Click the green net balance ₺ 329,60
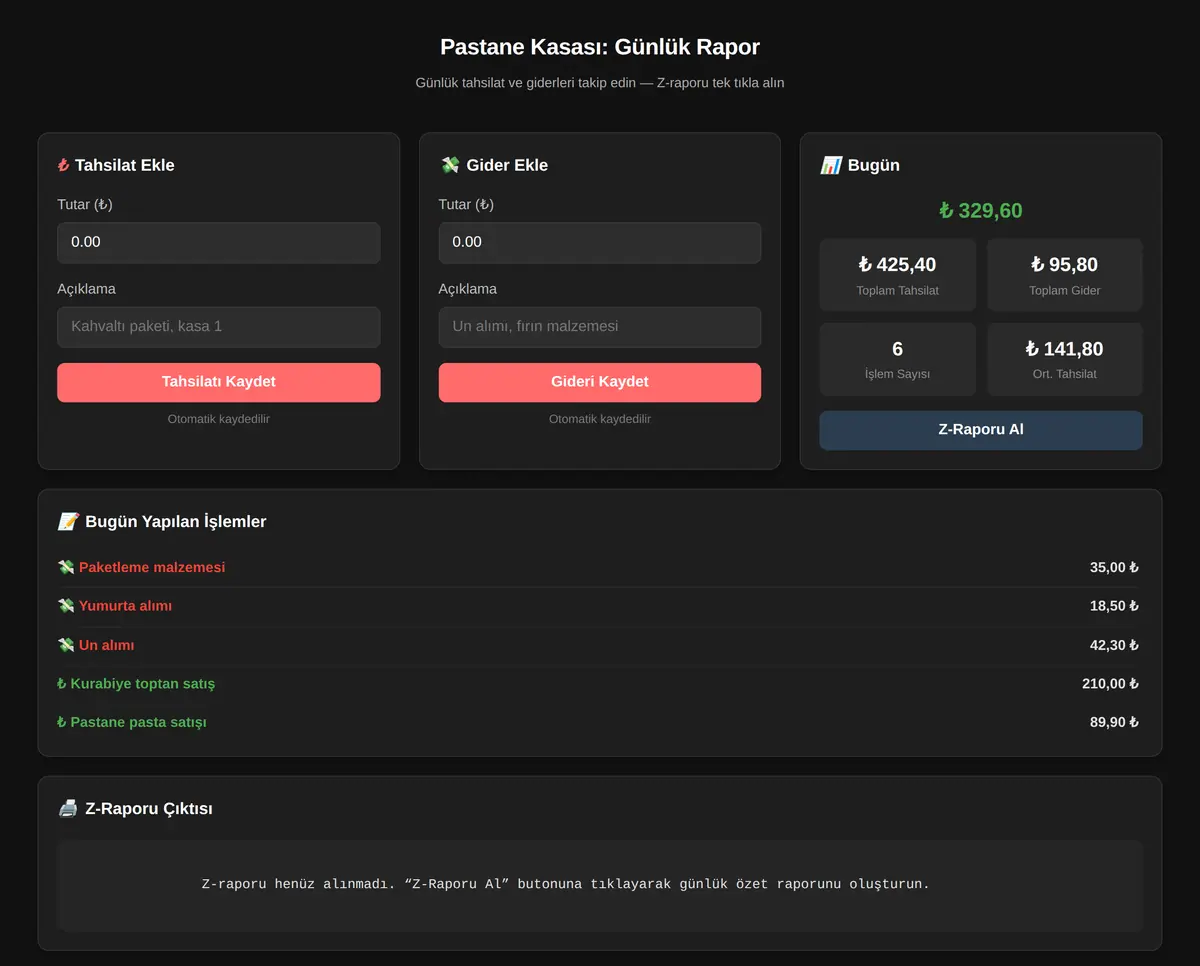The width and height of the screenshot is (1200, 966). coord(981,211)
